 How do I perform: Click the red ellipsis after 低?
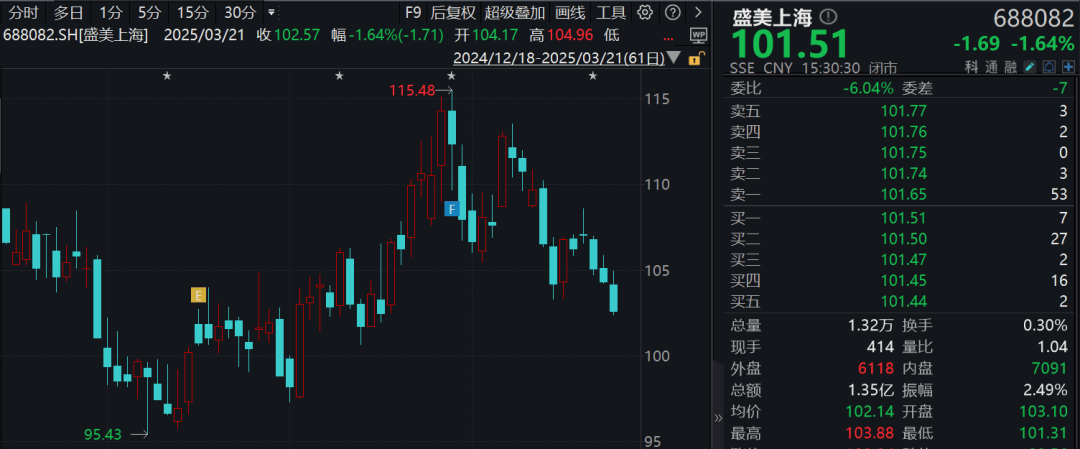click(x=666, y=38)
